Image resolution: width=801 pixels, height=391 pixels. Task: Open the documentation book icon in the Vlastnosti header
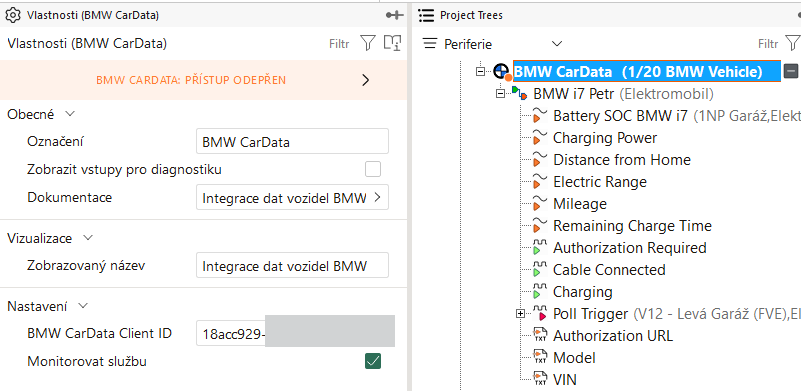(392, 43)
